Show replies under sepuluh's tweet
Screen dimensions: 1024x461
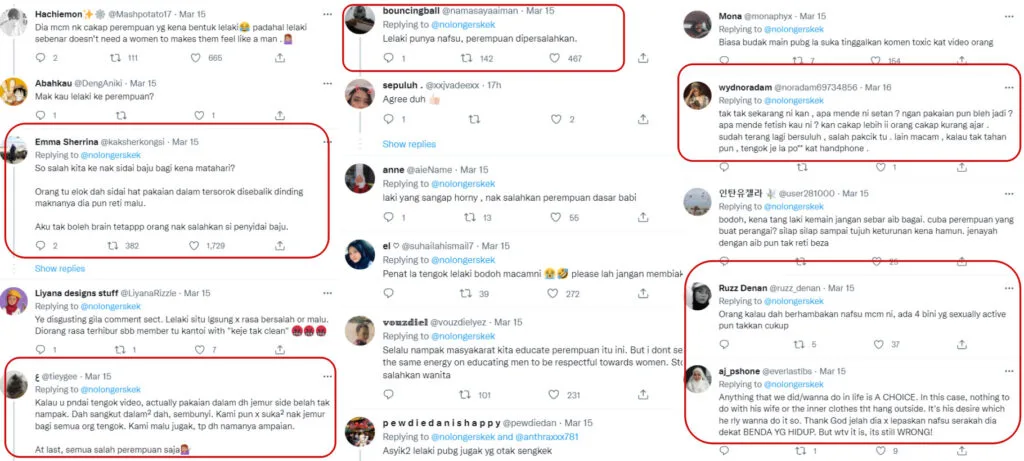(409, 145)
